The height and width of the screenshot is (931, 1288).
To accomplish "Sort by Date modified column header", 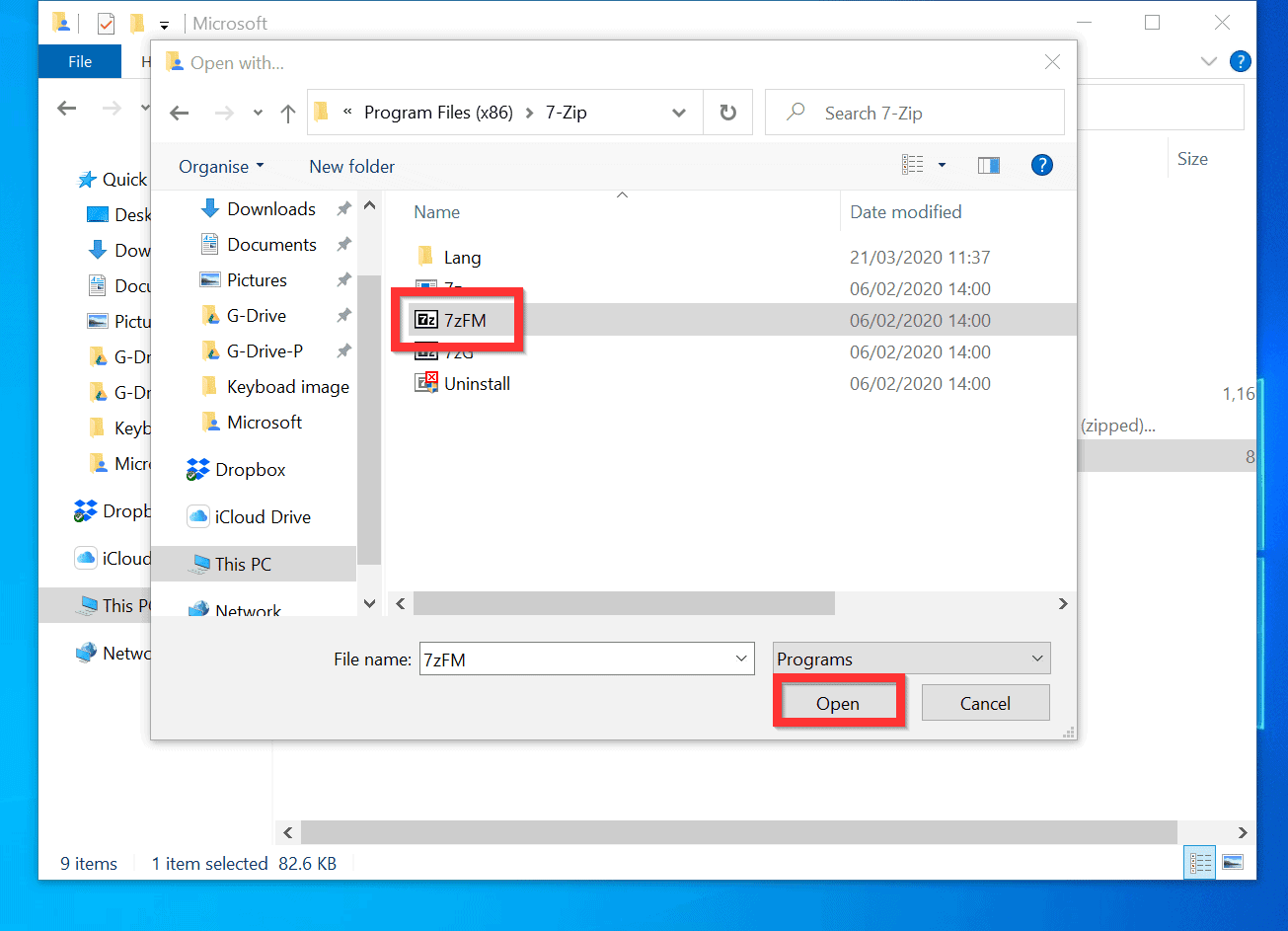I will [x=905, y=211].
